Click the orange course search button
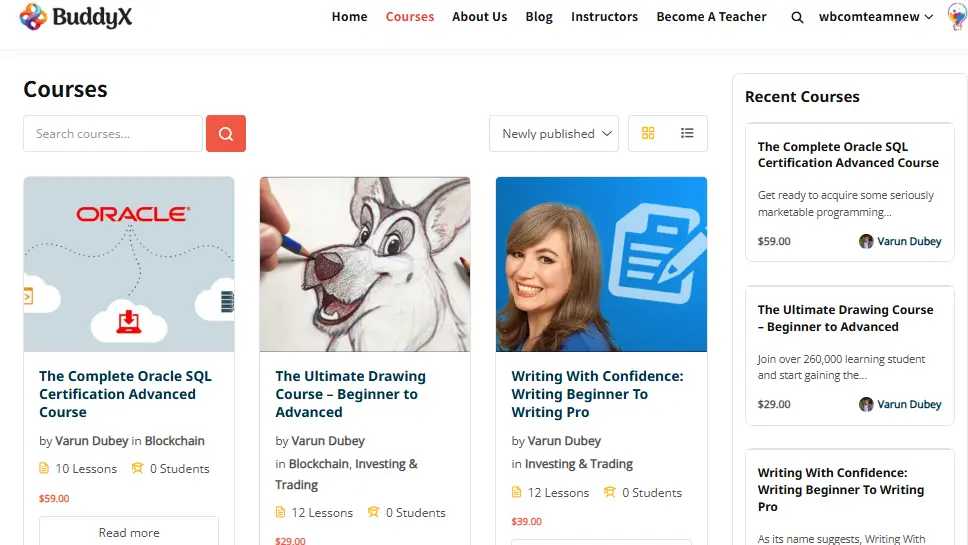Screen dimensions: 968x545 point(226,133)
